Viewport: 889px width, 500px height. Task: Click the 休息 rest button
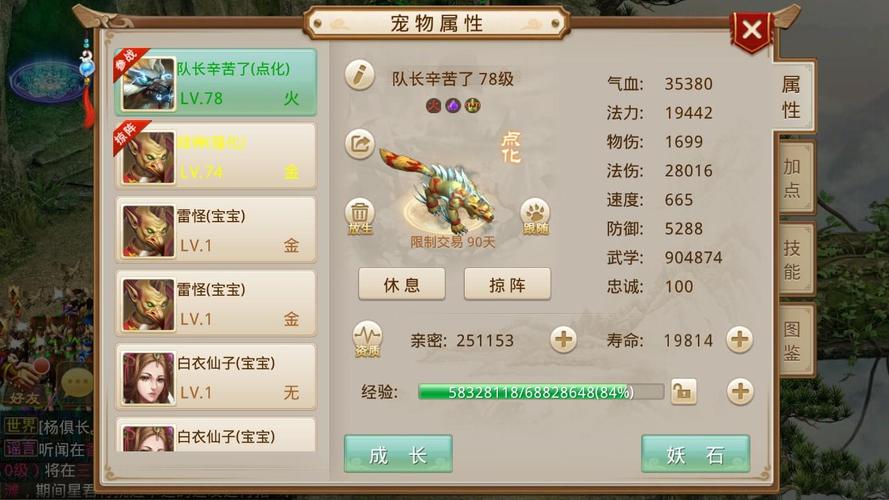[402, 284]
